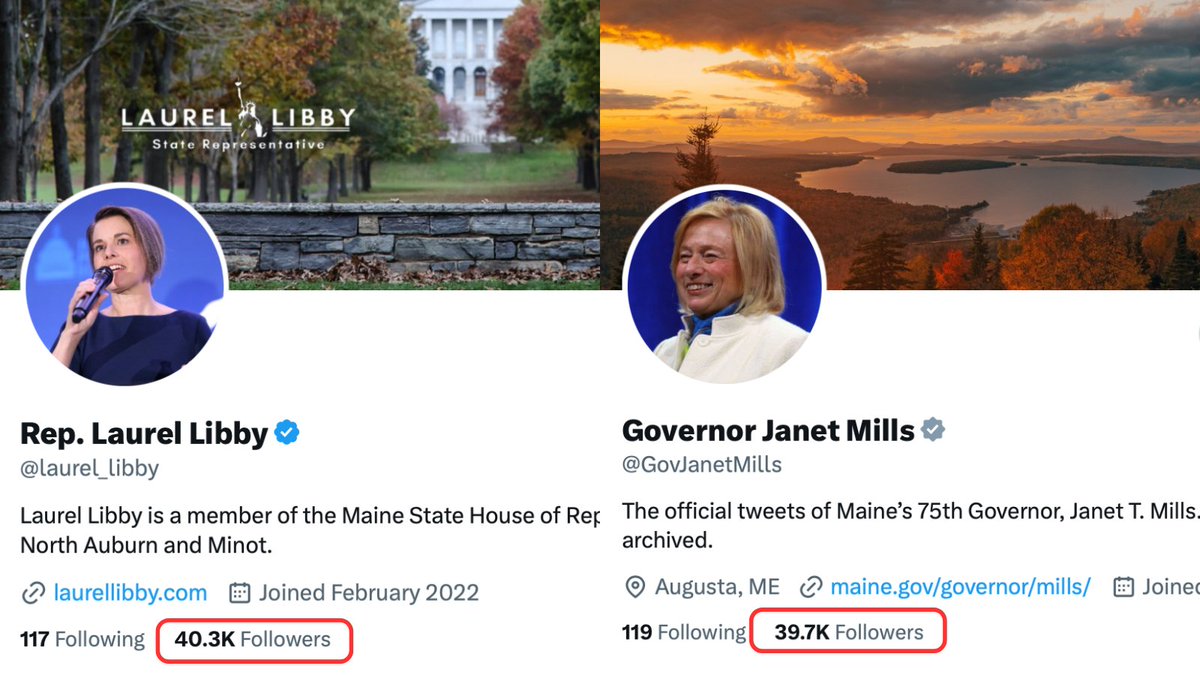The height and width of the screenshot is (675, 1200).
Task: Click the @laurel_libby handle
Action: (89, 469)
